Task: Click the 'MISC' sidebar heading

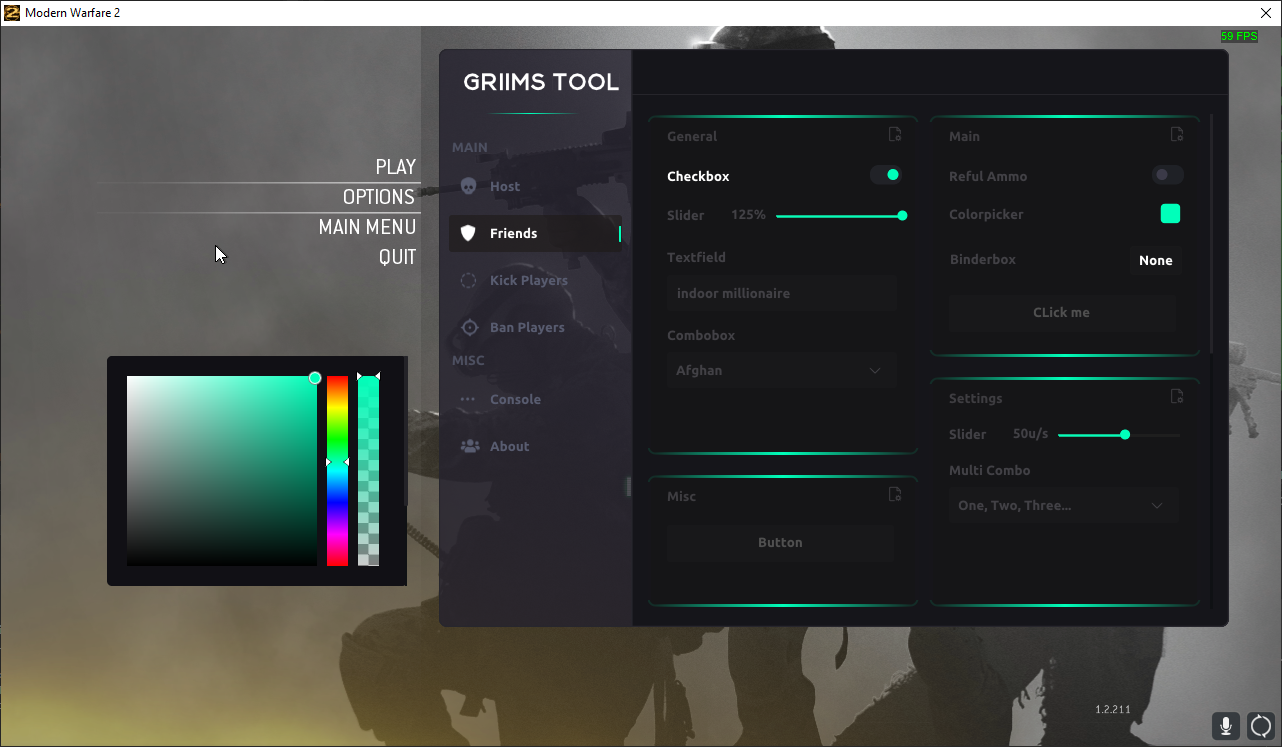Action: coord(468,360)
